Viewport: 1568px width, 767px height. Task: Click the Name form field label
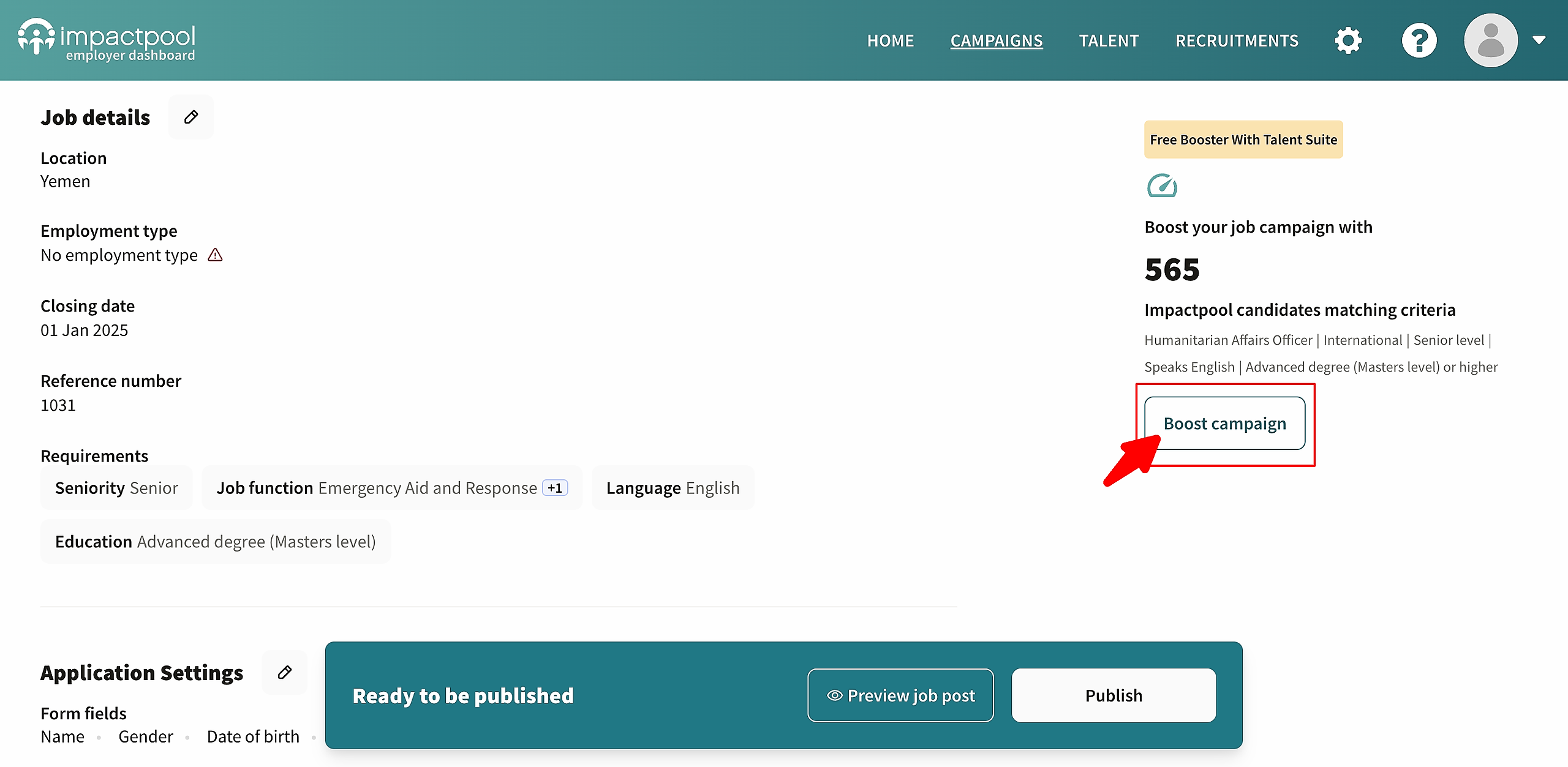click(x=62, y=736)
